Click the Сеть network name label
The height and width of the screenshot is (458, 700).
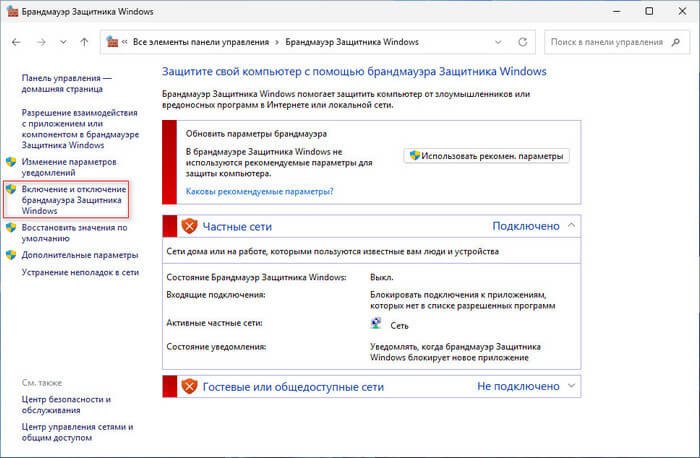click(400, 326)
